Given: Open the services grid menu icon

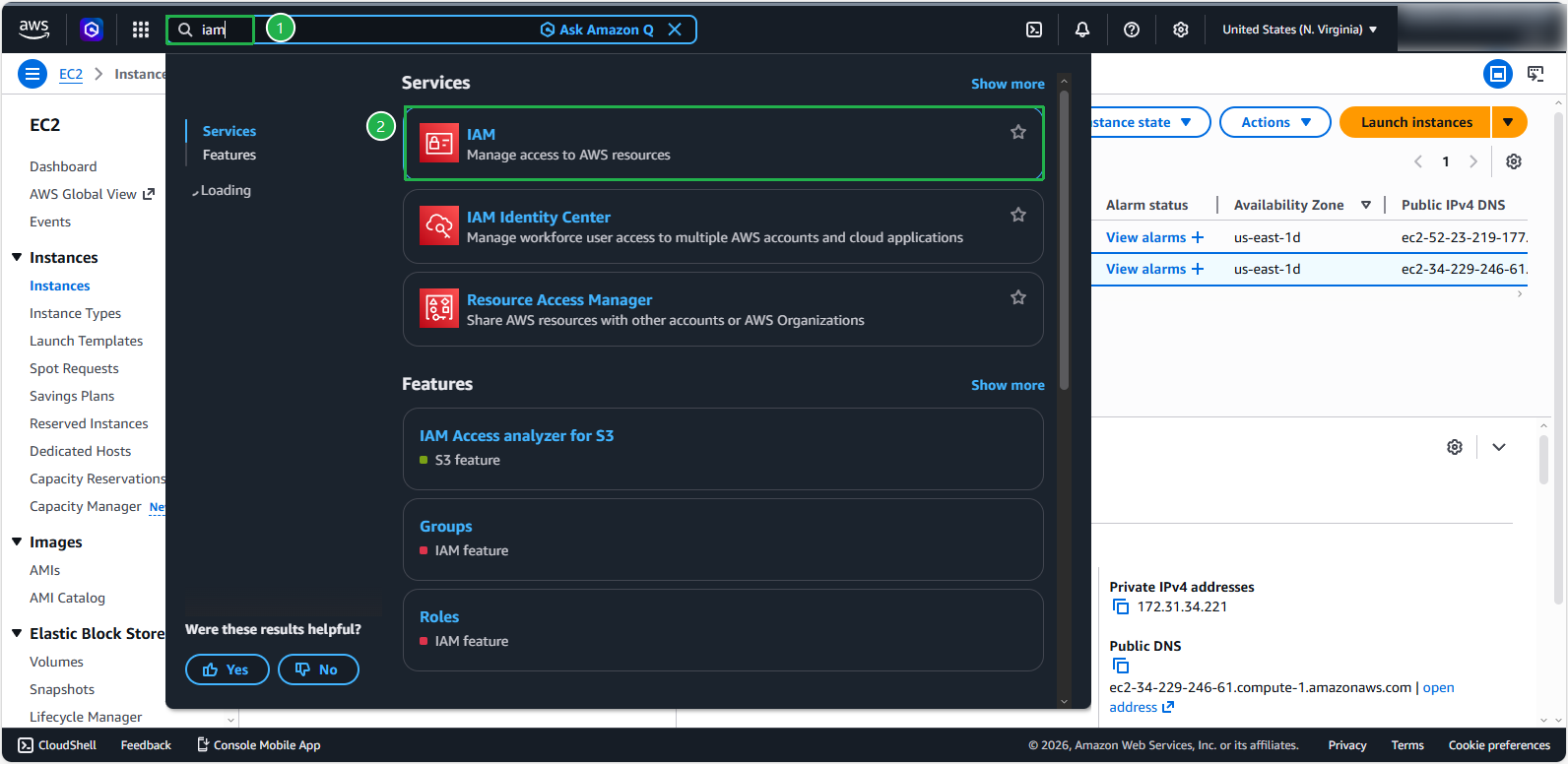Looking at the screenshot, I should tap(141, 30).
